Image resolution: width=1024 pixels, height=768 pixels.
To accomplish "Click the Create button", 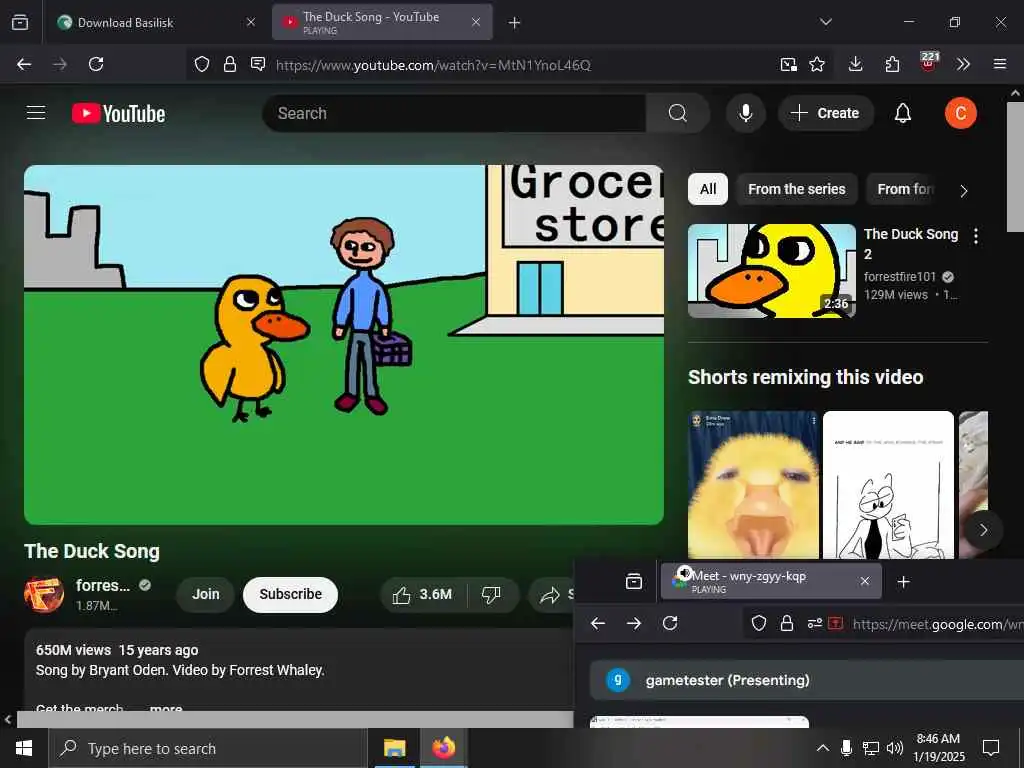I will (825, 113).
